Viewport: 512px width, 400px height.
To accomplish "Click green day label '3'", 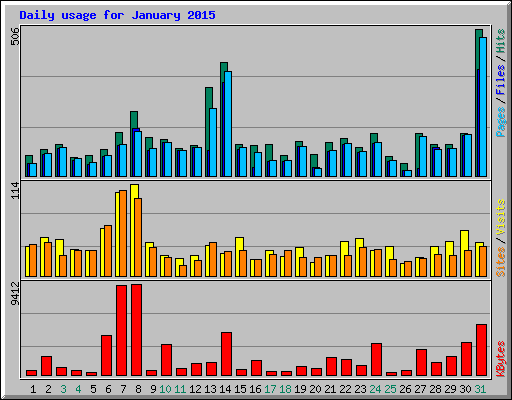I will coord(63,389).
